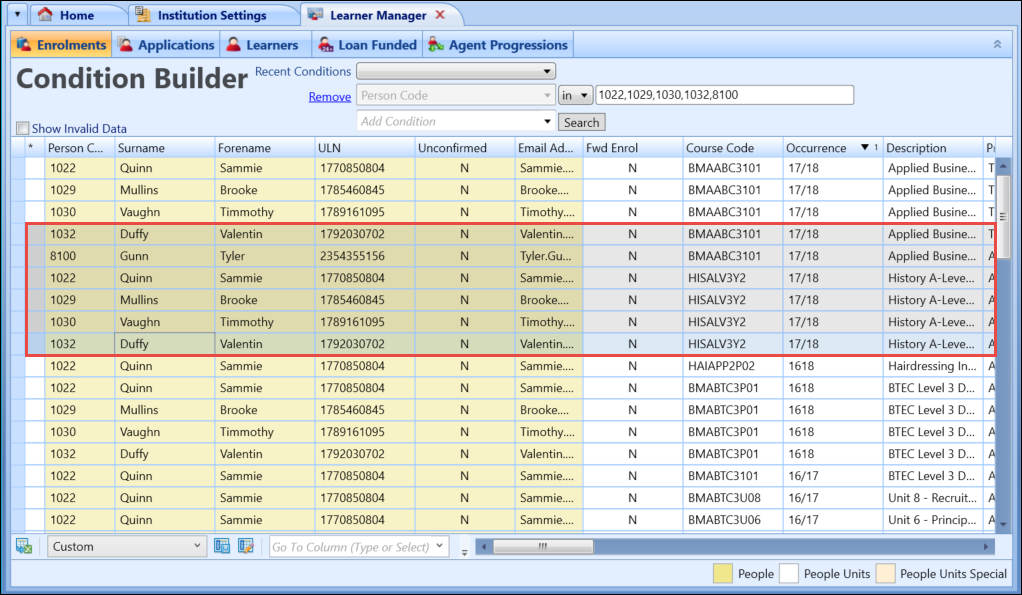Open the 'in' operator dropdown
The image size is (1022, 595).
pyautogui.click(x=575, y=96)
